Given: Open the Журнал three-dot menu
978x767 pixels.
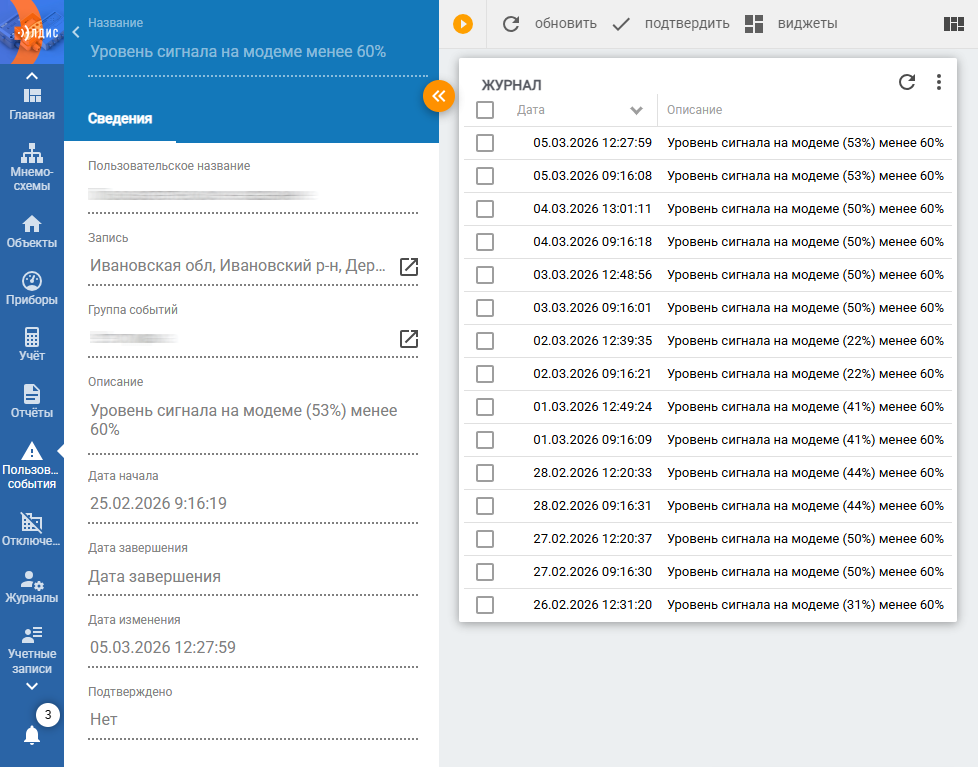Looking at the screenshot, I should pos(938,83).
